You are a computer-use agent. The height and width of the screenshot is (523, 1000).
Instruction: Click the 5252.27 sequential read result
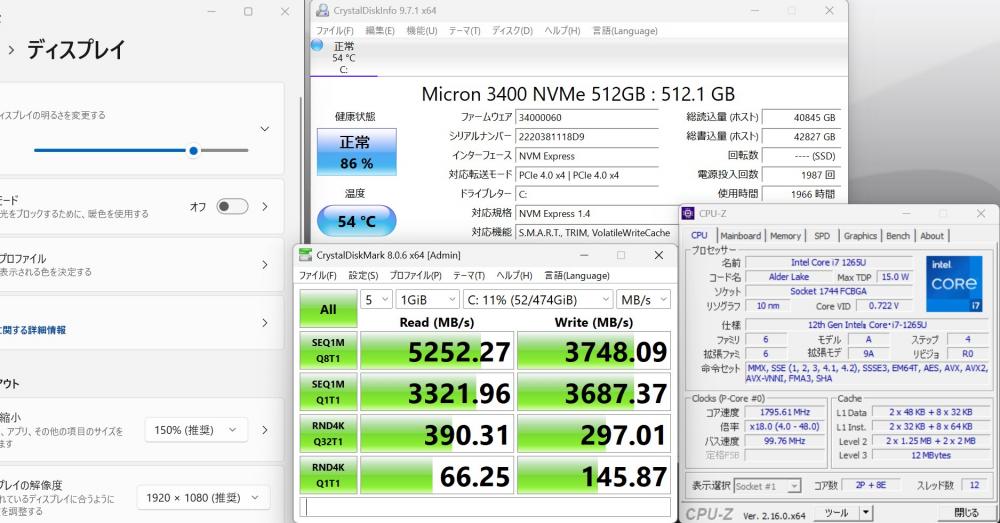(437, 351)
